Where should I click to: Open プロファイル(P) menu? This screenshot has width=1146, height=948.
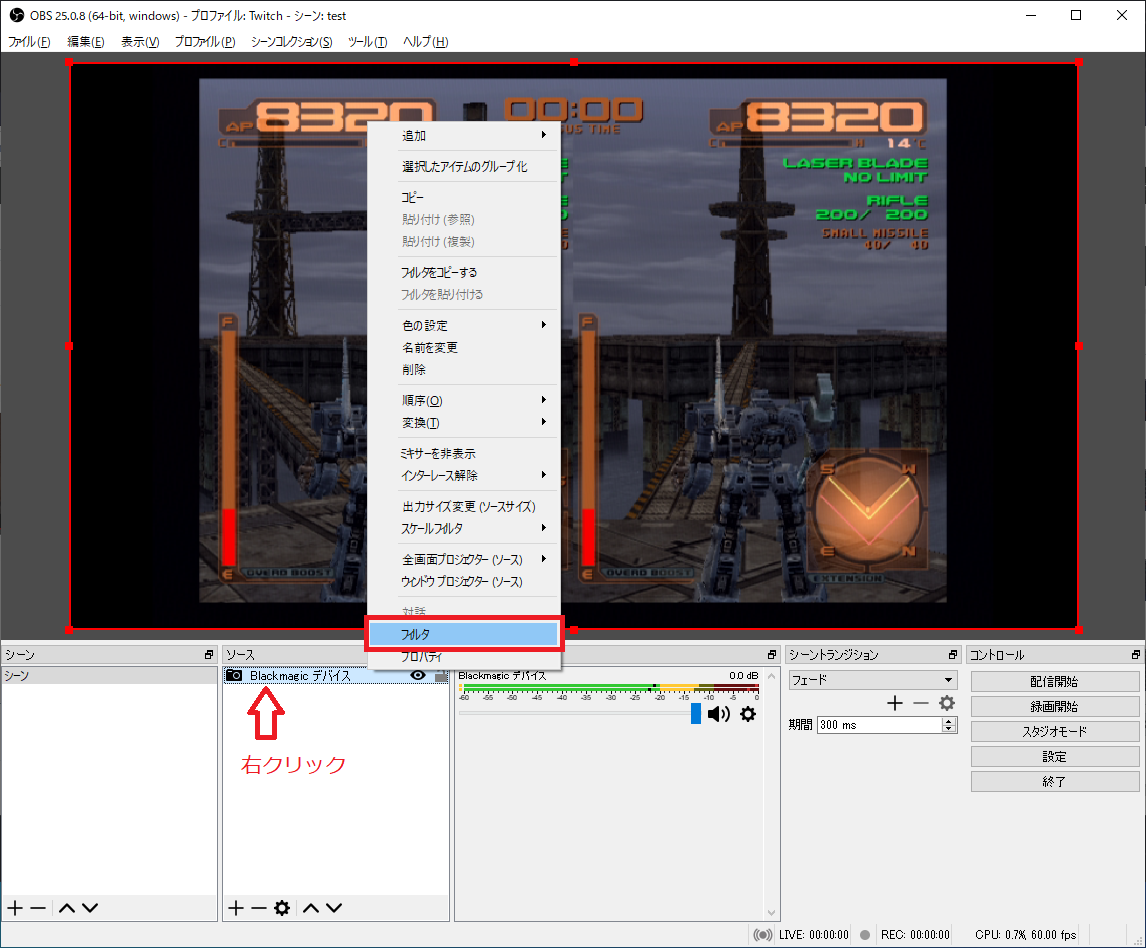click(205, 42)
